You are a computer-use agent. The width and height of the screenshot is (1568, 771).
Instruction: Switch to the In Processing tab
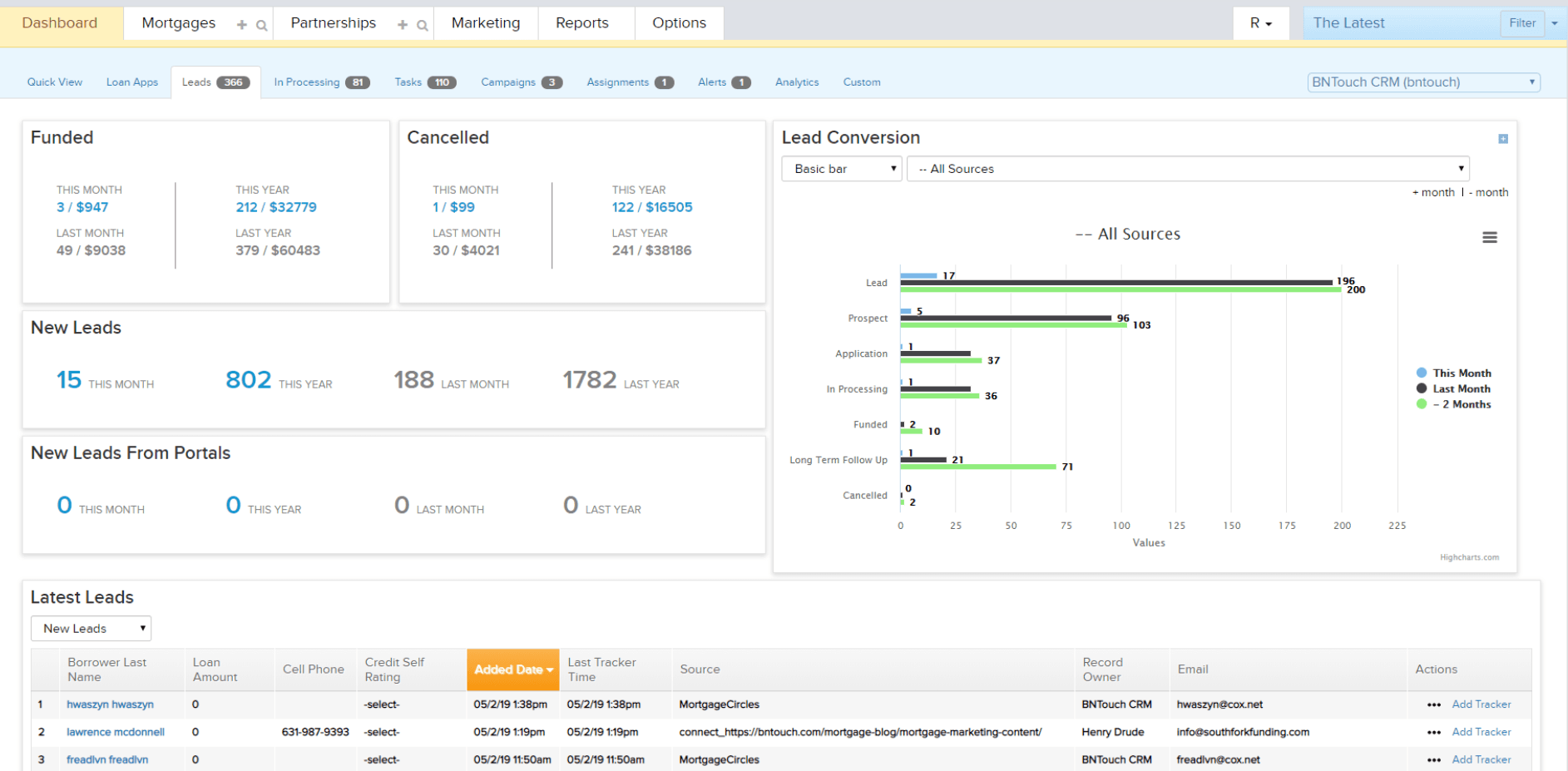point(309,82)
